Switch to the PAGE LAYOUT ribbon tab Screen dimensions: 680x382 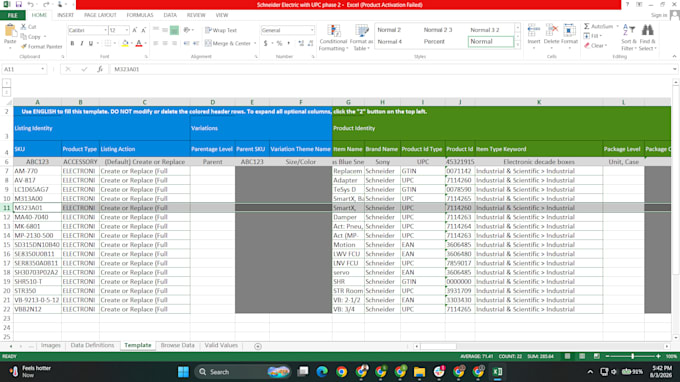(x=100, y=15)
